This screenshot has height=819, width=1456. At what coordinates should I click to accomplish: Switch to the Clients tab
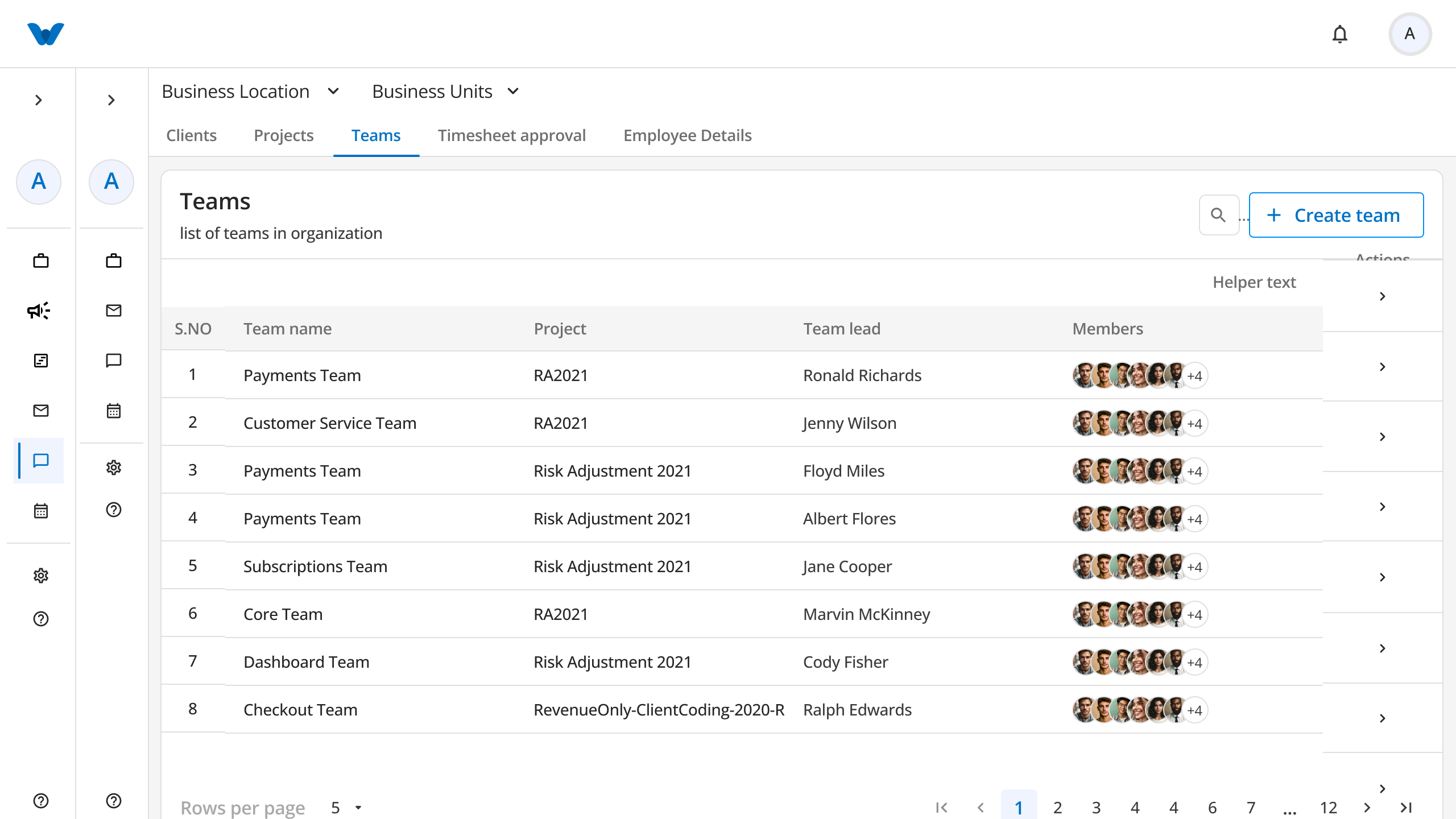click(x=191, y=135)
